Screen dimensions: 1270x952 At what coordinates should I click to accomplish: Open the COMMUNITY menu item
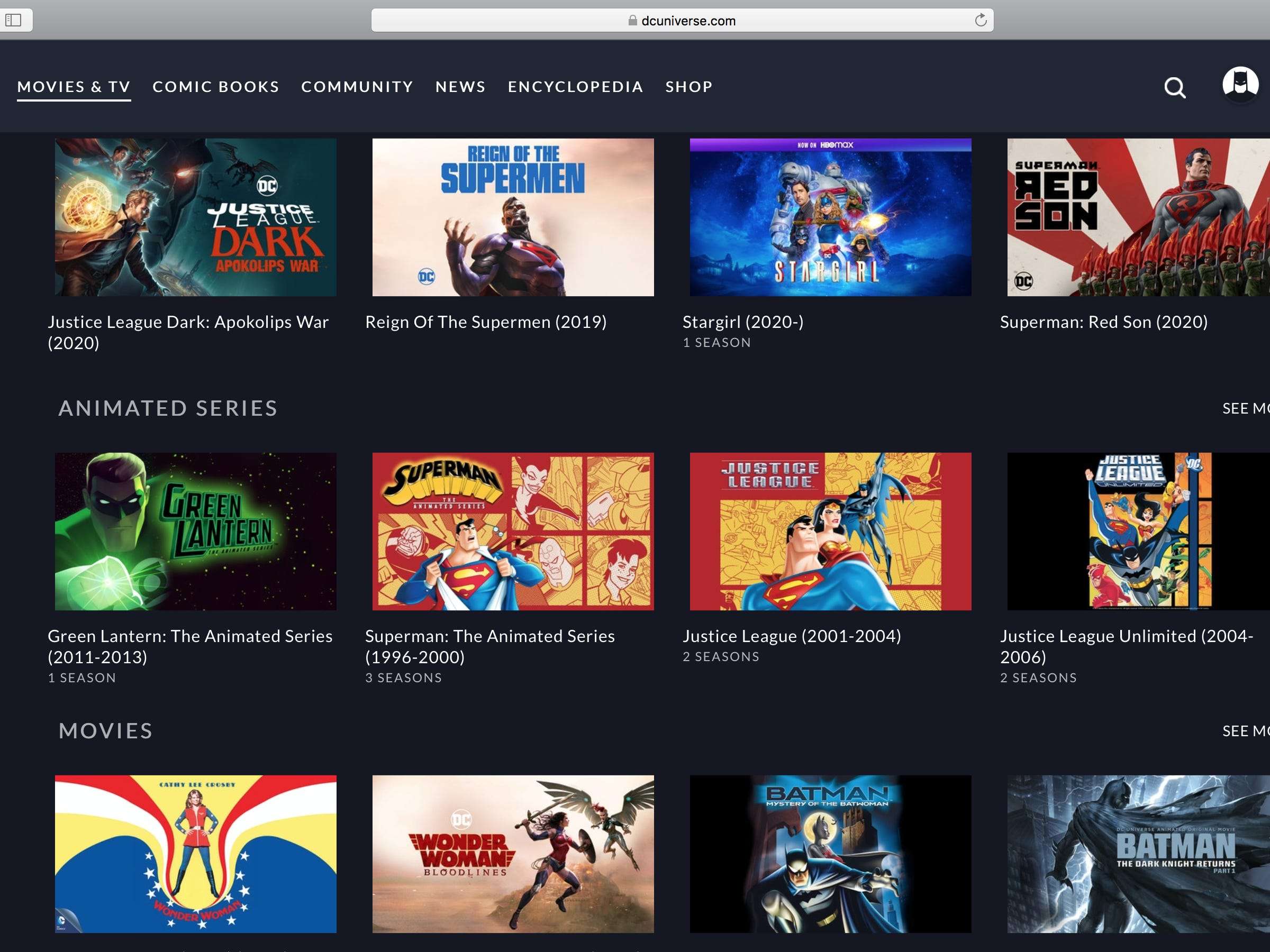coord(357,86)
